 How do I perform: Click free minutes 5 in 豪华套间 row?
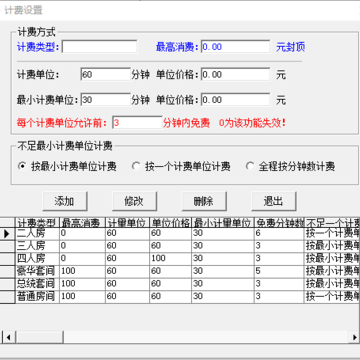[x=279, y=271]
